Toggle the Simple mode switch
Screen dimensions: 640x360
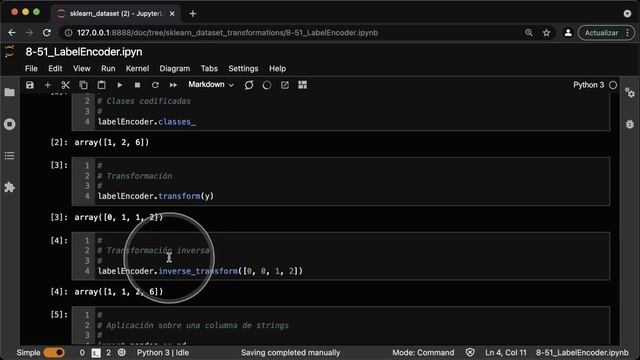coord(54,352)
